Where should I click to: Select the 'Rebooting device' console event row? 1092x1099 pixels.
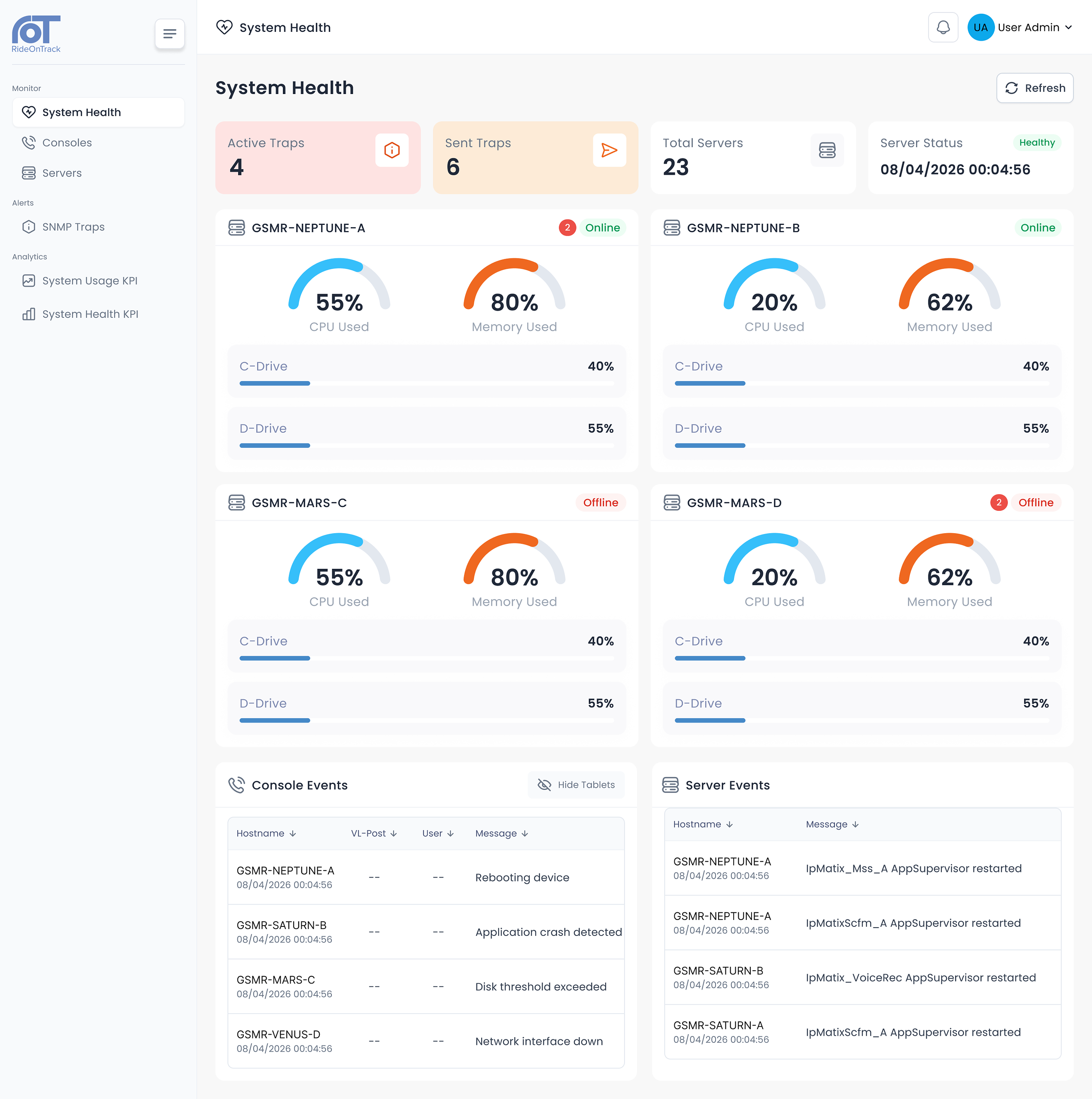(426, 877)
